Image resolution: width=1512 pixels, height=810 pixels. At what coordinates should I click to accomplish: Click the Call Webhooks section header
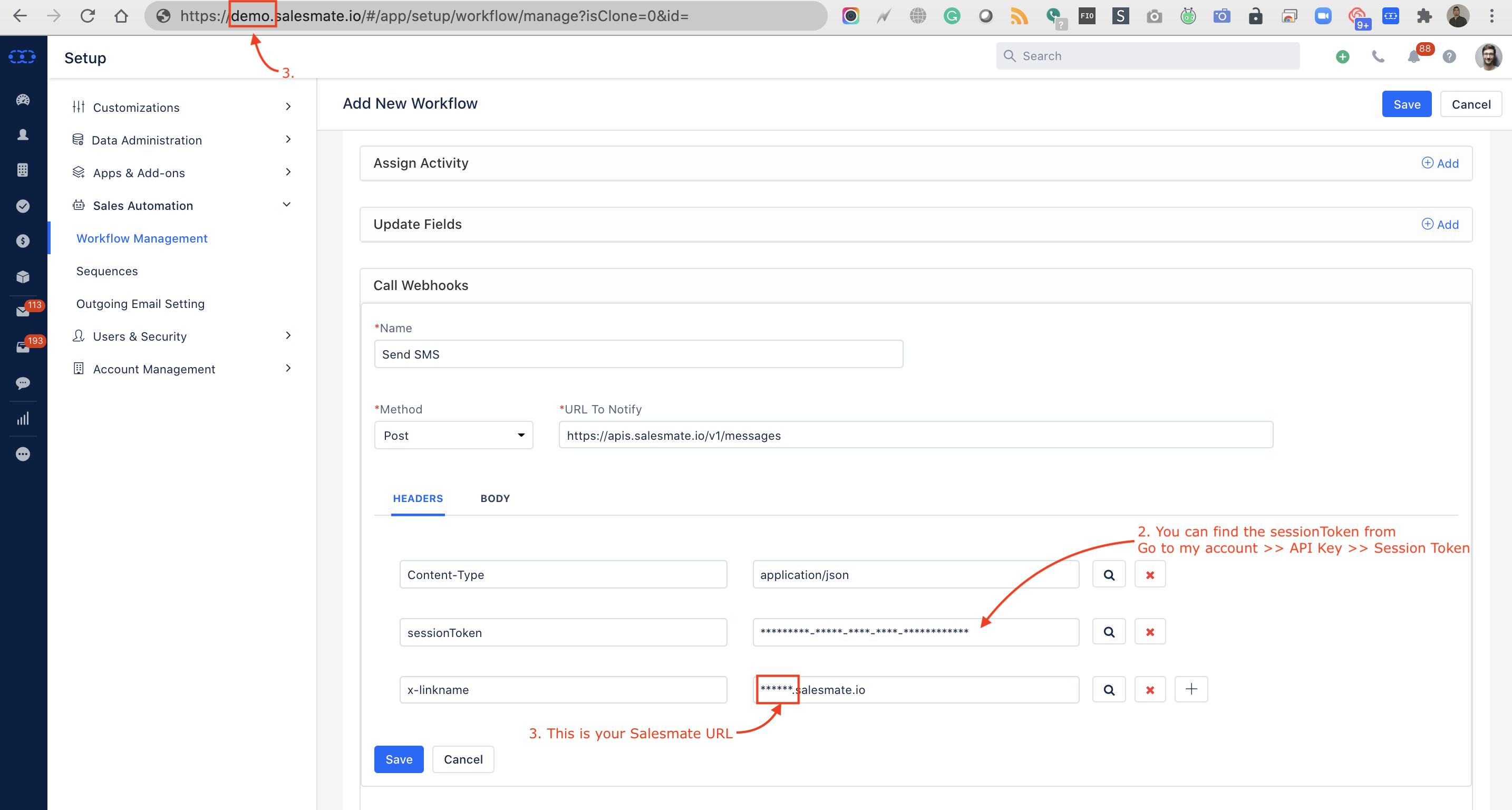pos(916,285)
